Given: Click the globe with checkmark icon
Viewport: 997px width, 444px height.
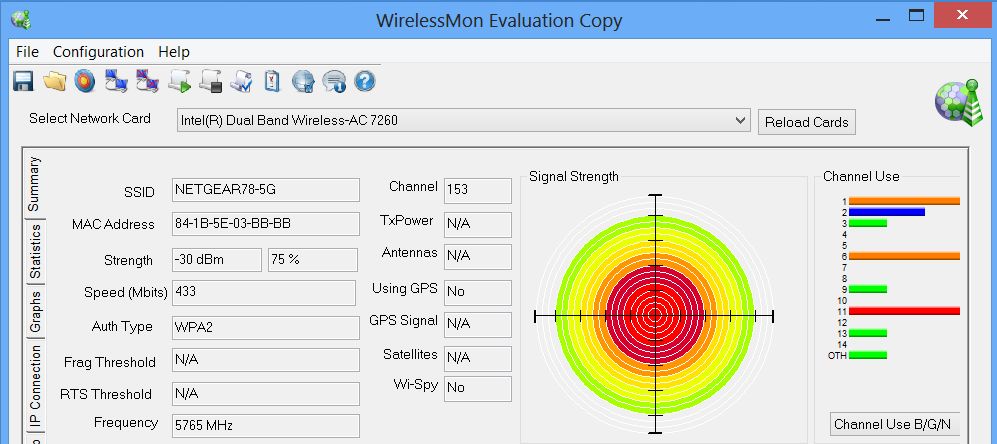Looking at the screenshot, I should click(303, 81).
